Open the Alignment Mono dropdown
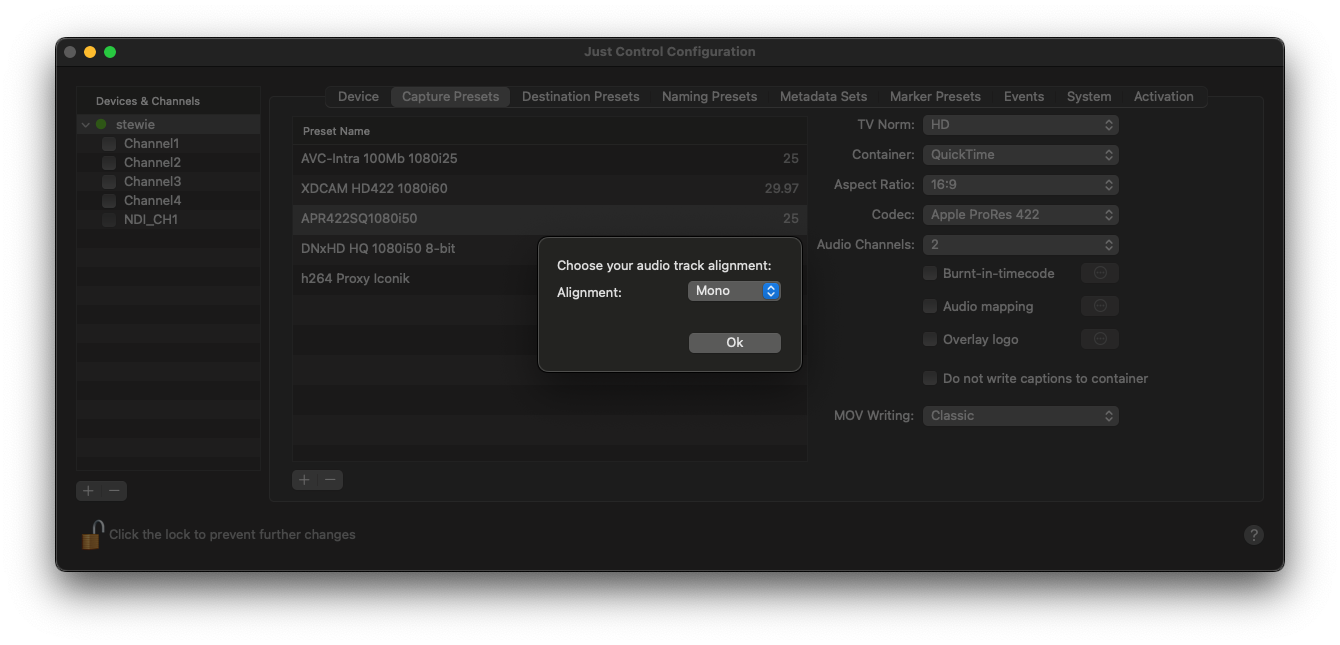 (734, 291)
